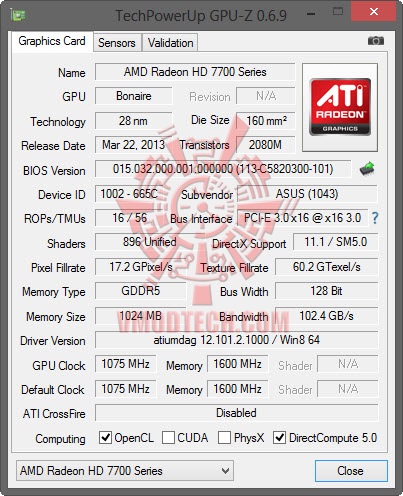Switch to the Validation tab
The image size is (403, 496).
170,43
